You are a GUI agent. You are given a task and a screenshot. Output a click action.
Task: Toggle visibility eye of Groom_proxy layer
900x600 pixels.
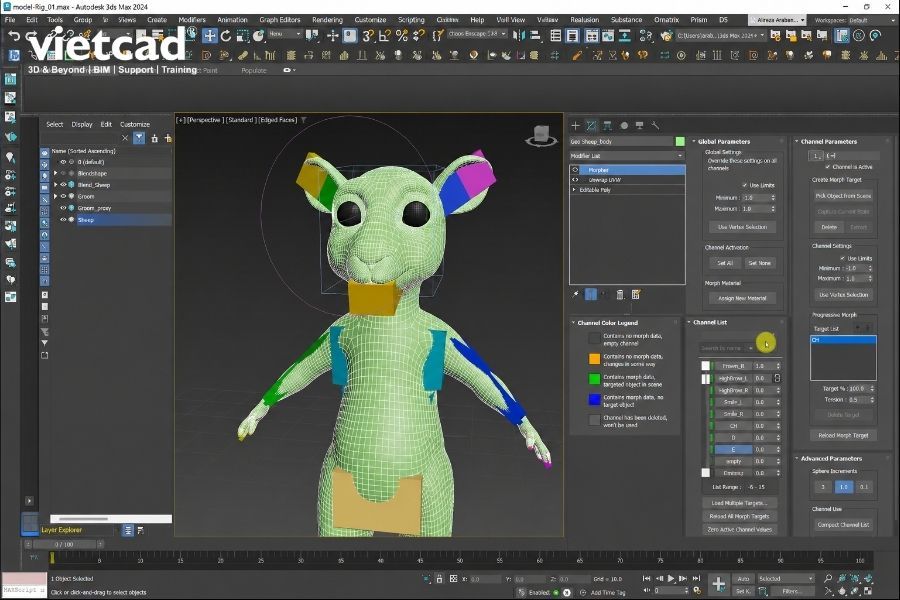pyautogui.click(x=64, y=208)
